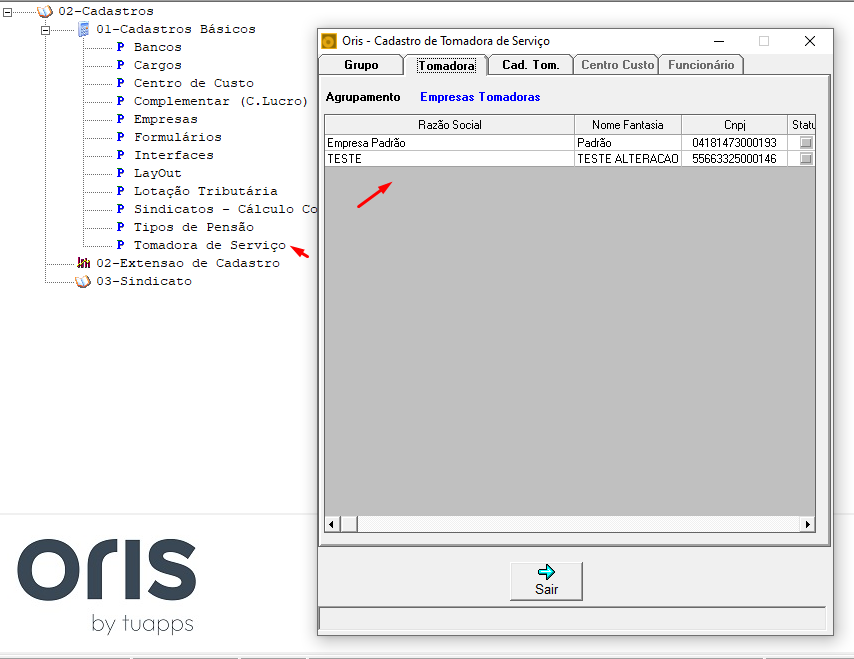The image size is (854, 659).
Task: Click the 02-Extensao de Cadastro icon
Action: (x=83, y=263)
